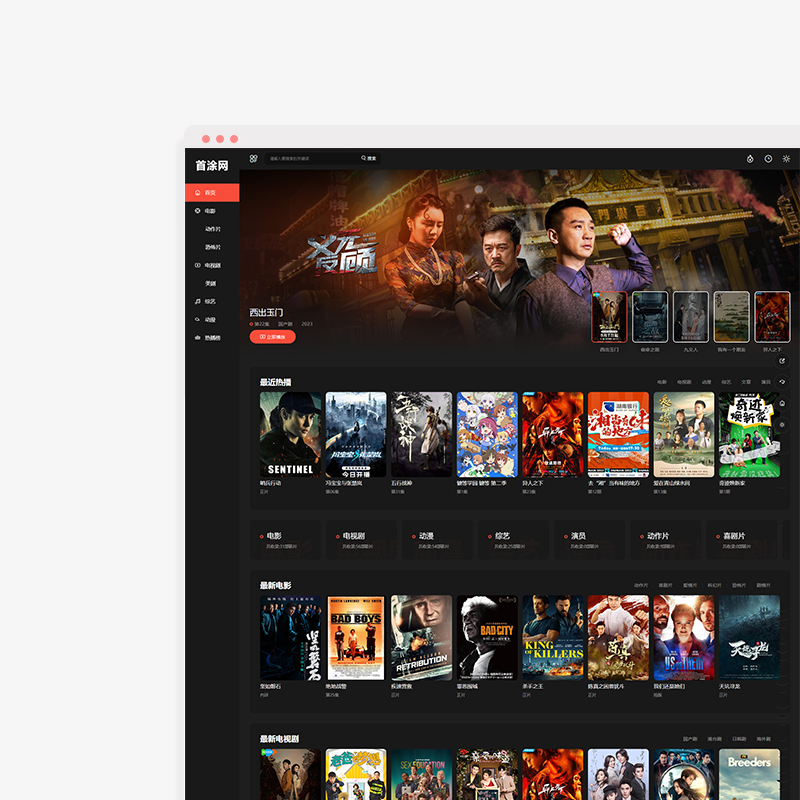Viewport: 800px width, 800px height.
Task: Select 九义人 thumbnail in banner carousel
Action: pos(691,317)
